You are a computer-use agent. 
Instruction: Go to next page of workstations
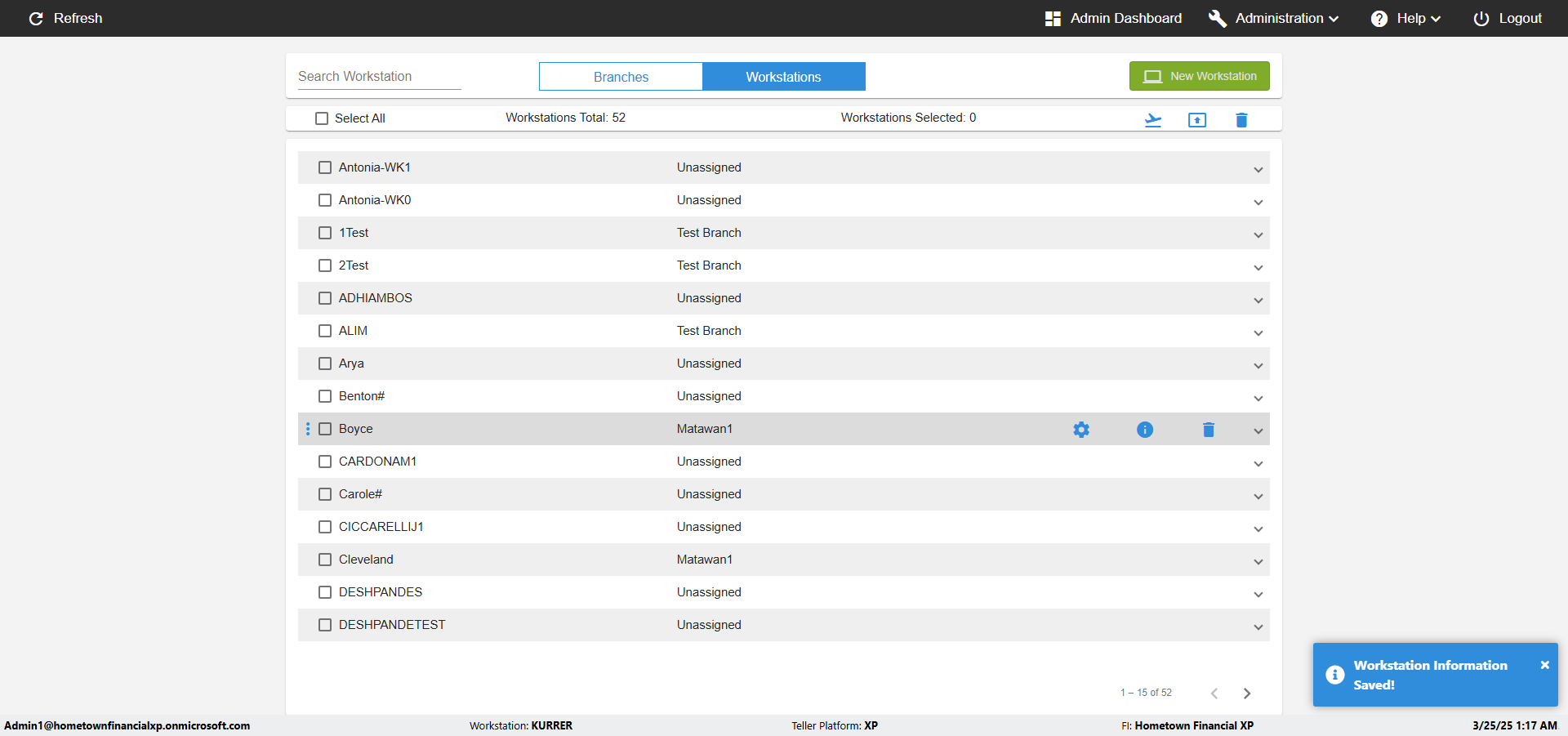1247,693
